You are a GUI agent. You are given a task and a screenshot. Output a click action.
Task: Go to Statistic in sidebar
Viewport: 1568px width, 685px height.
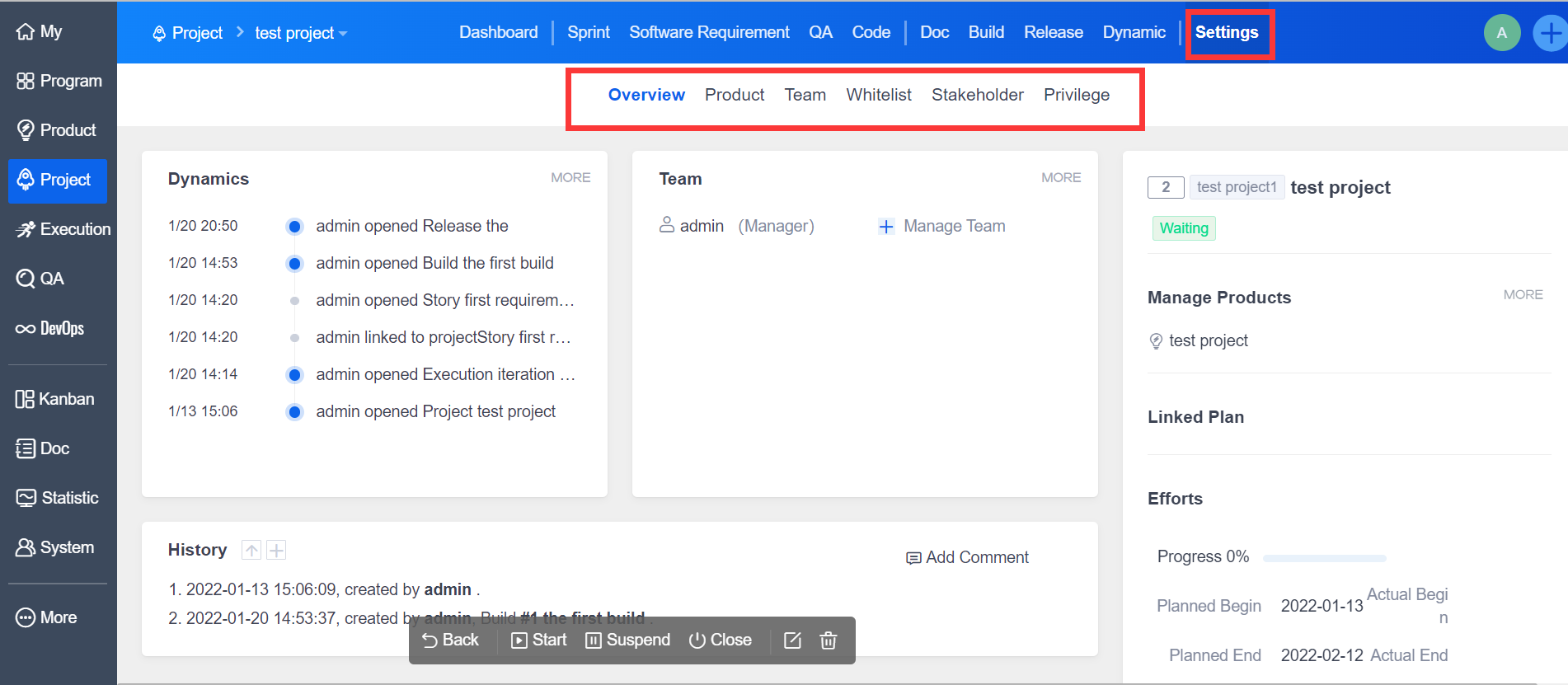click(x=58, y=498)
